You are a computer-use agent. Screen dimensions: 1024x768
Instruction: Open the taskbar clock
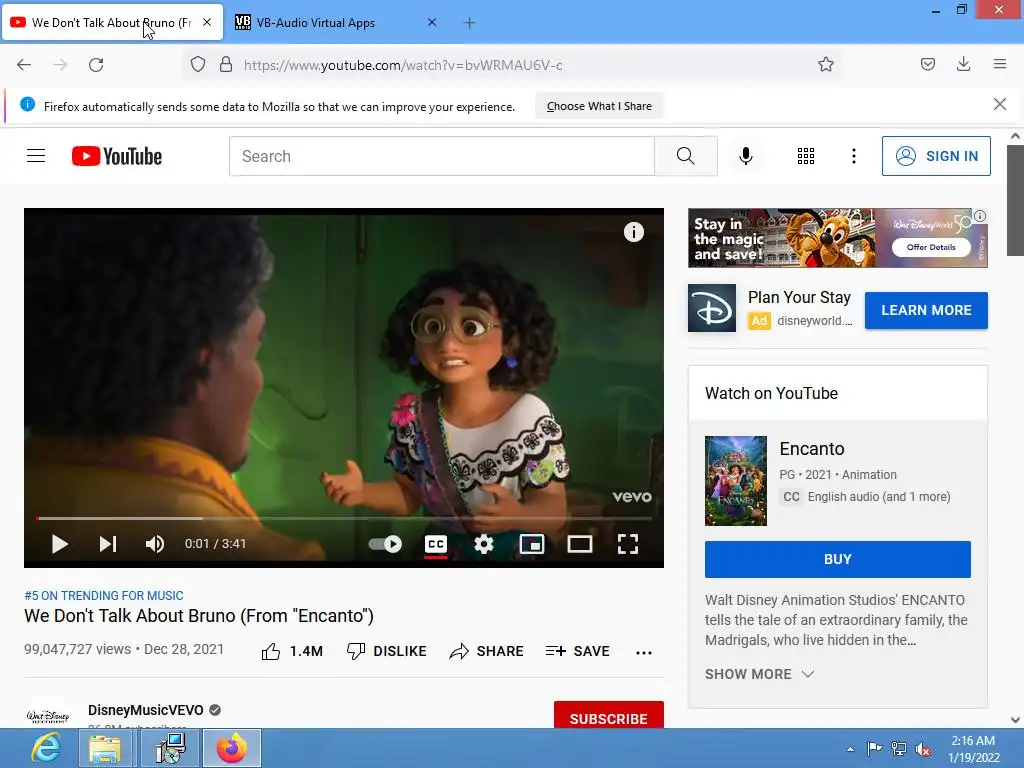coord(974,748)
